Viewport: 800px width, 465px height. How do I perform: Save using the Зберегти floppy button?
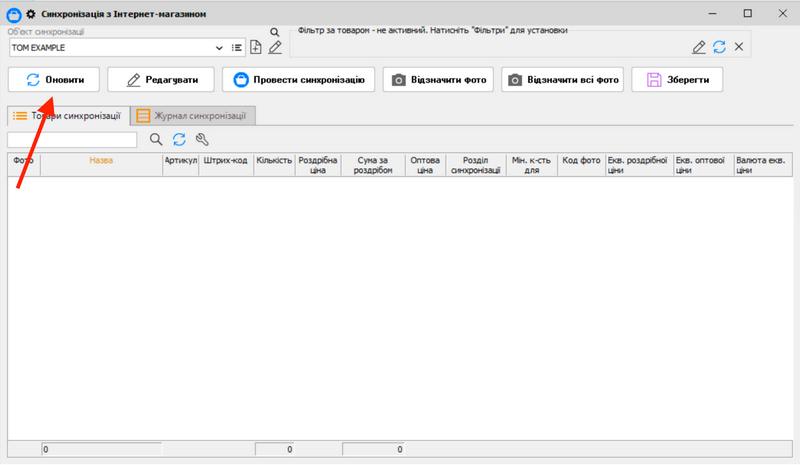coord(677,80)
